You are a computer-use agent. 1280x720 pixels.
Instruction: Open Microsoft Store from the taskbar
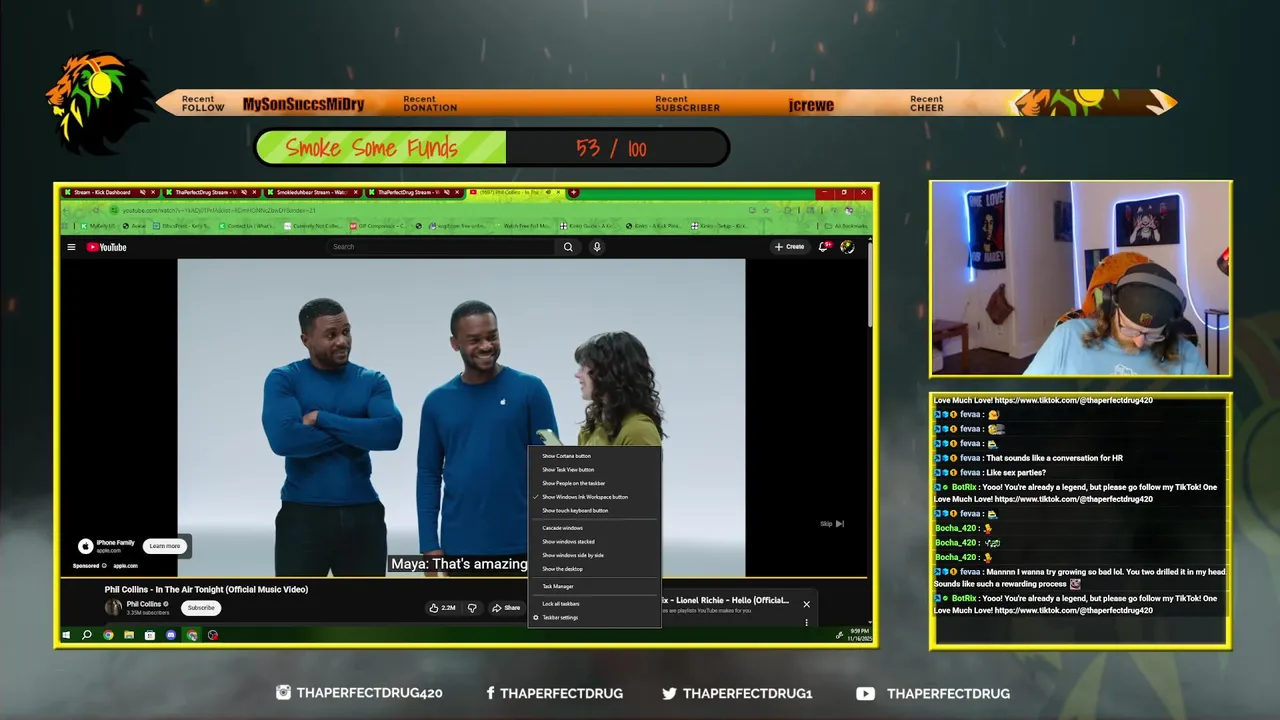(x=150, y=635)
